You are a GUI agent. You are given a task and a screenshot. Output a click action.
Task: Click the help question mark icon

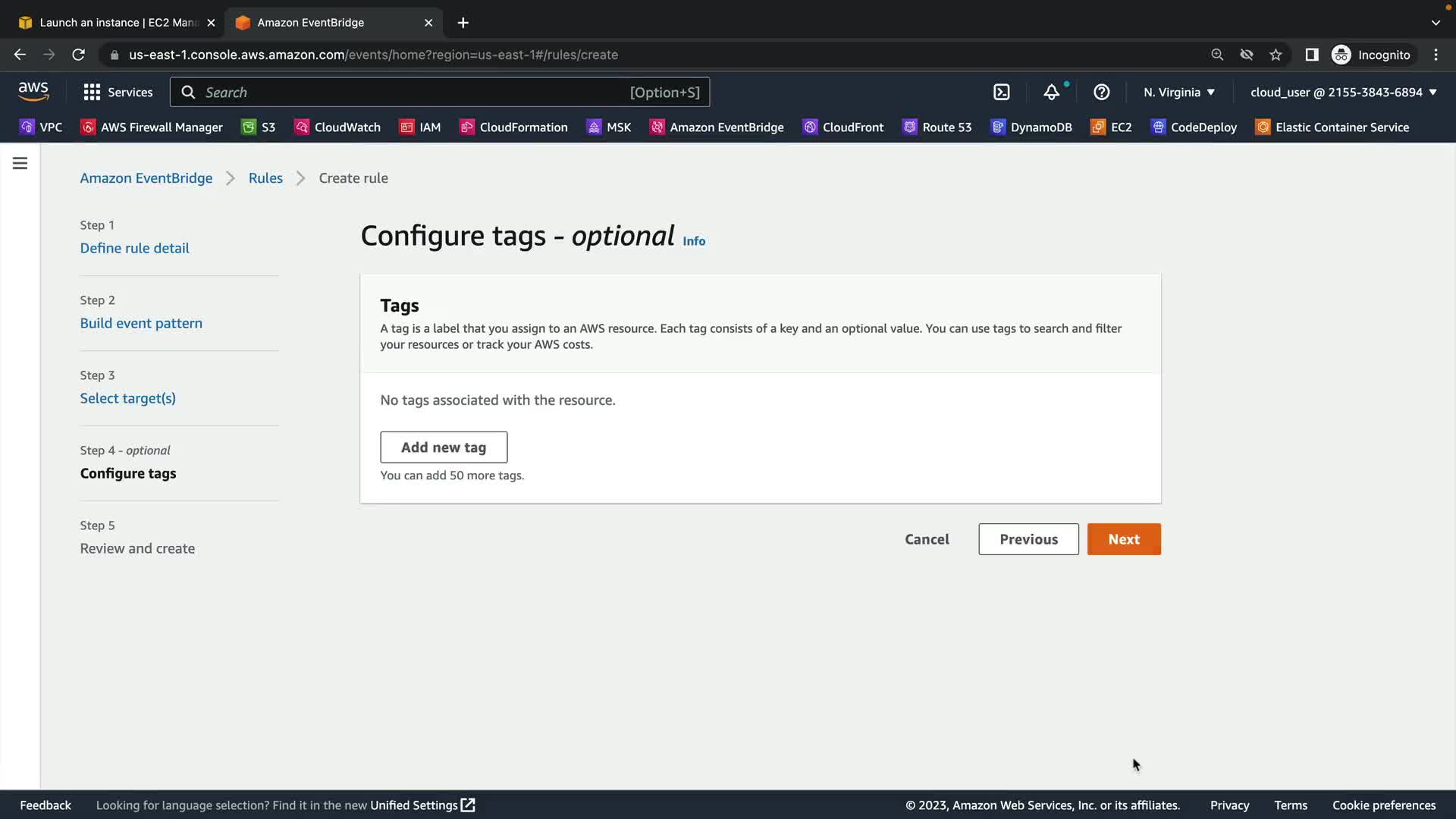point(1101,93)
